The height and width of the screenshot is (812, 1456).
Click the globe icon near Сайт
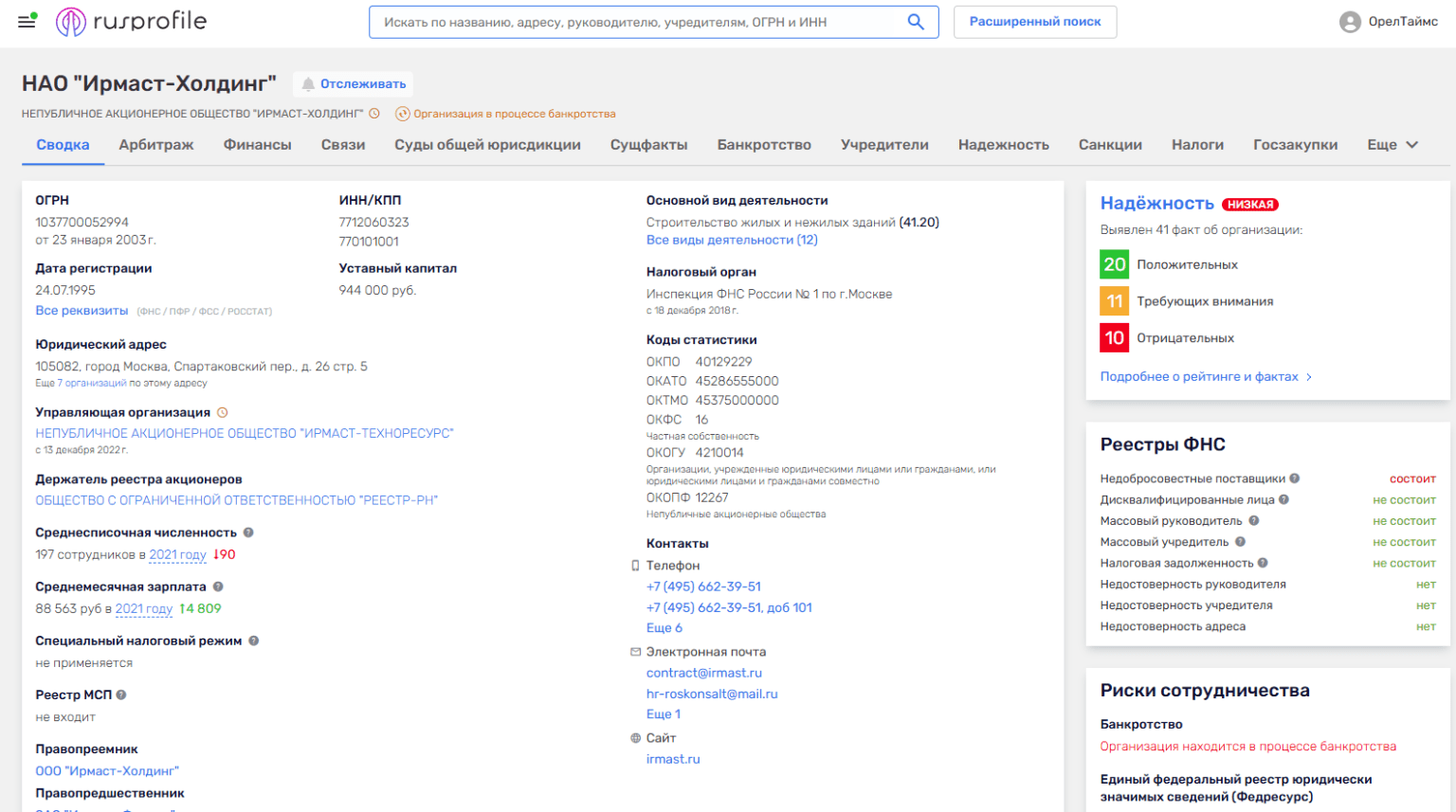[x=636, y=738]
